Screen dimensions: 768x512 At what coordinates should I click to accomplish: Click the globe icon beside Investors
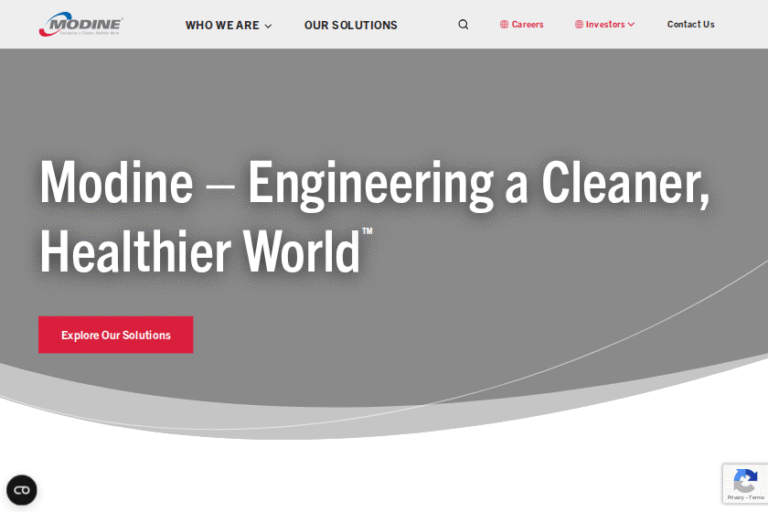(x=579, y=25)
